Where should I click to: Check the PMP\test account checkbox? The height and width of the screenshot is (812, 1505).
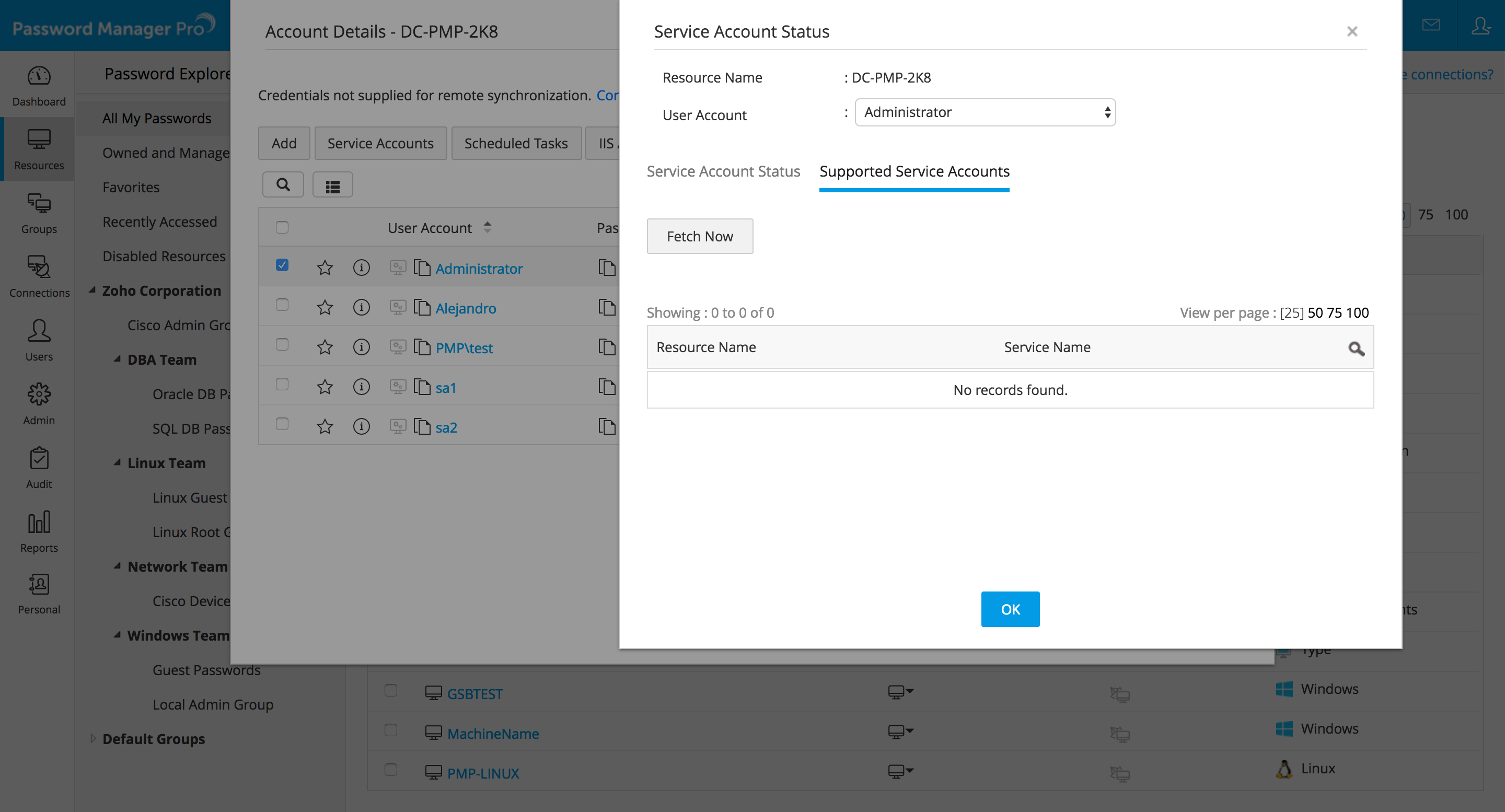(x=282, y=345)
